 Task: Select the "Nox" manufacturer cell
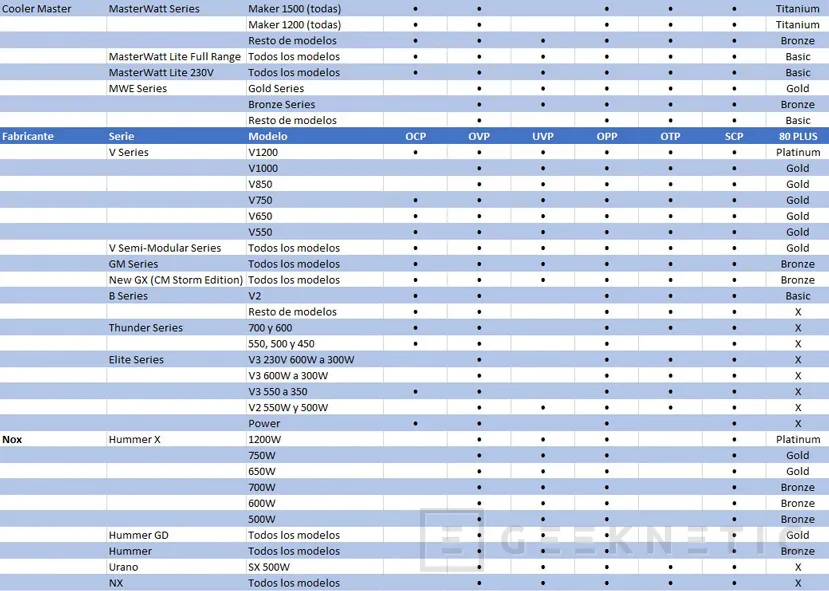coord(12,439)
